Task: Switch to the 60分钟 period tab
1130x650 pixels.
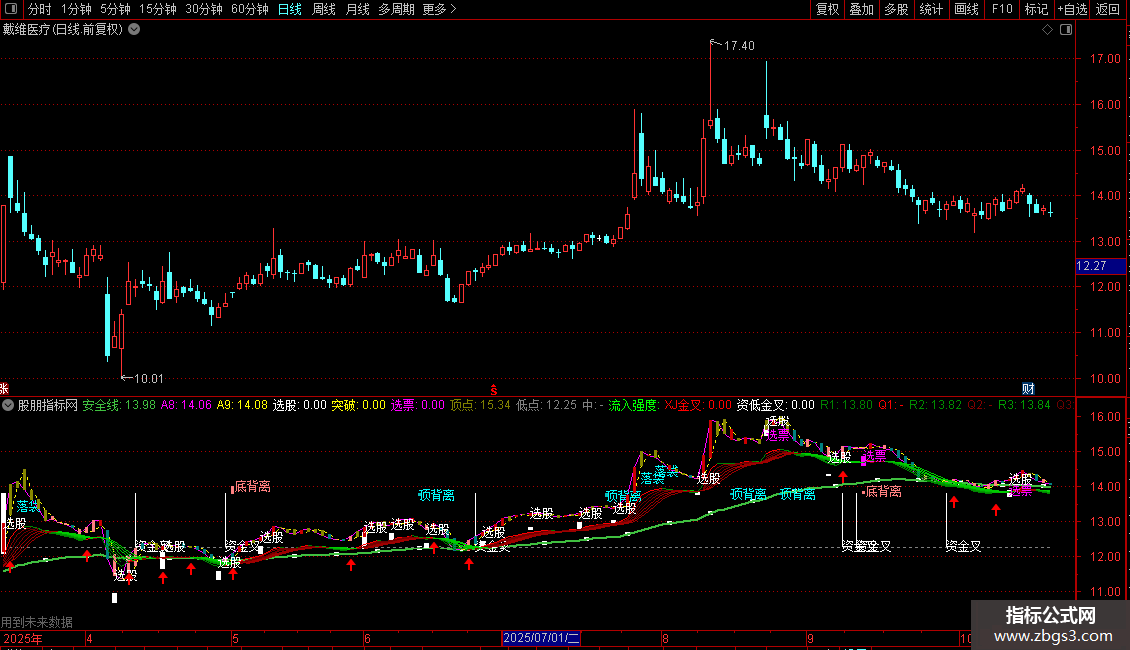Action: (x=249, y=9)
